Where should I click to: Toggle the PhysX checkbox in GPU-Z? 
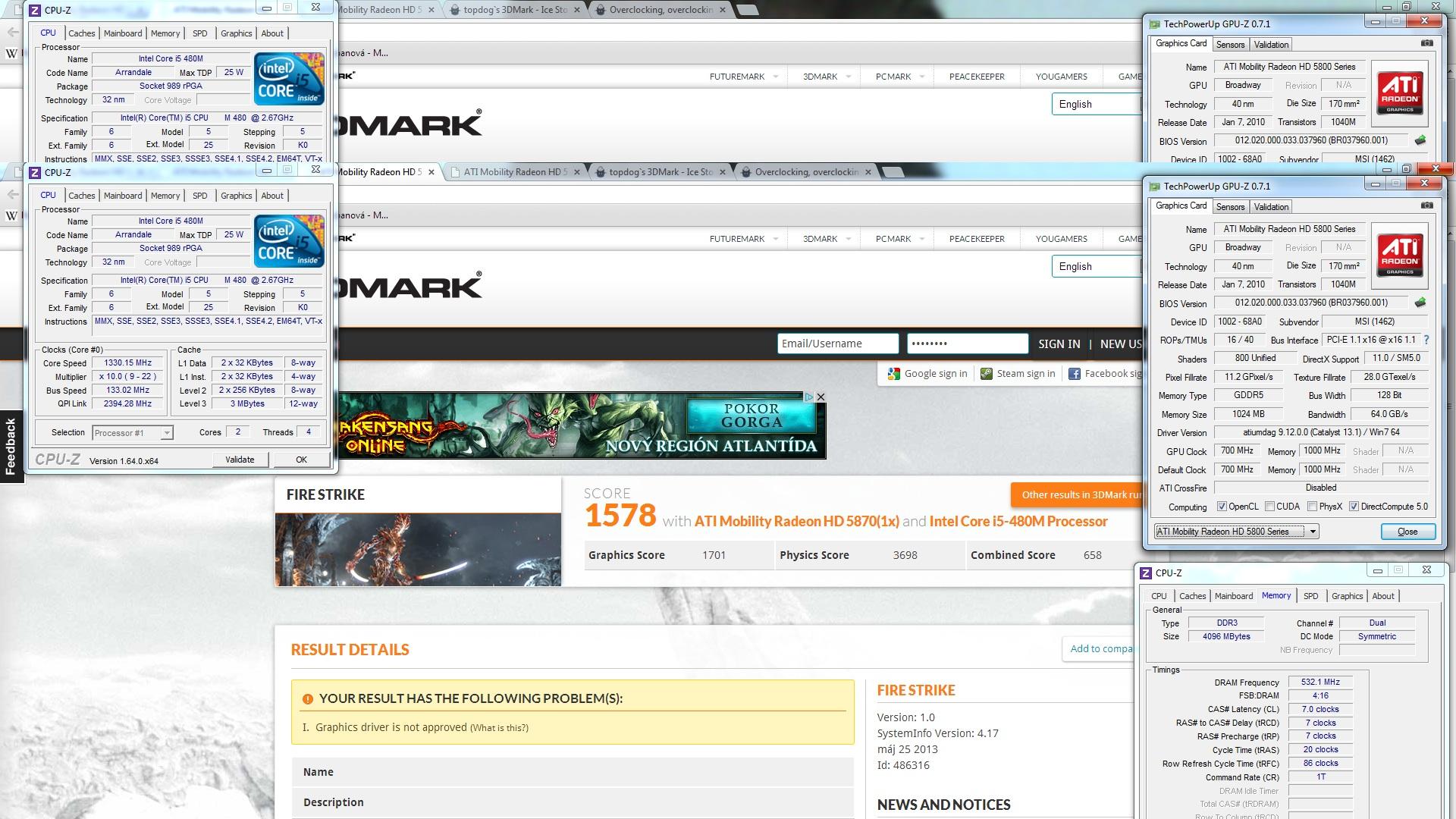(x=1311, y=507)
